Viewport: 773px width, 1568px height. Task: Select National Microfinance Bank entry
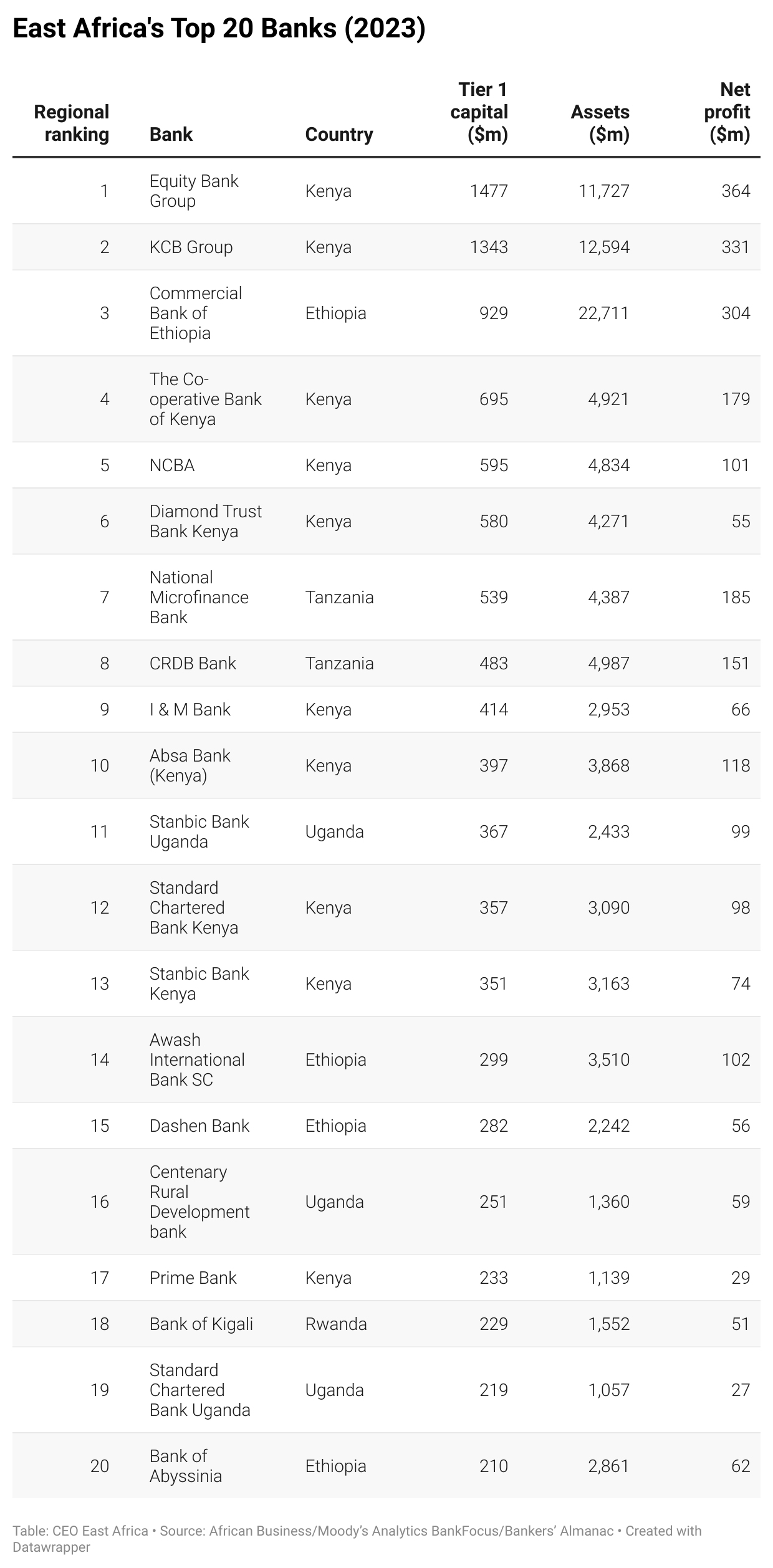coord(198,597)
